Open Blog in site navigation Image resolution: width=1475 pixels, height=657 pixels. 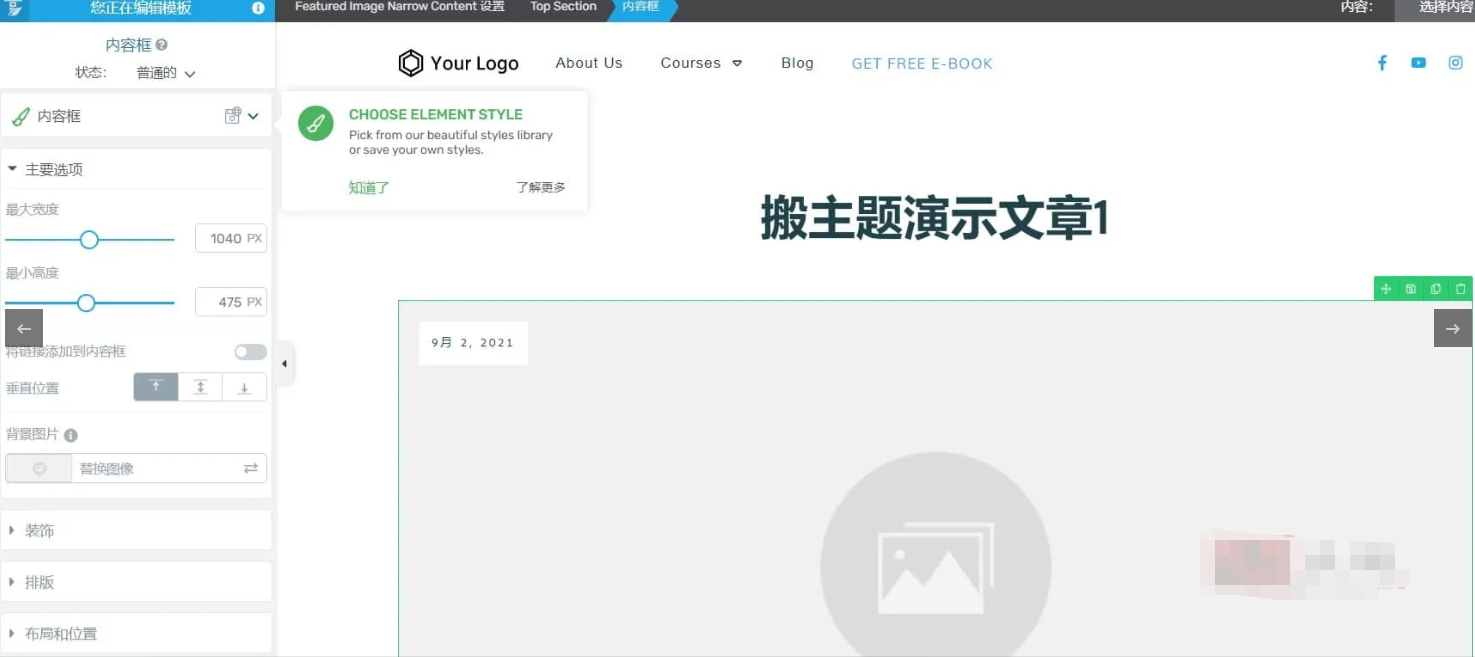click(x=797, y=63)
